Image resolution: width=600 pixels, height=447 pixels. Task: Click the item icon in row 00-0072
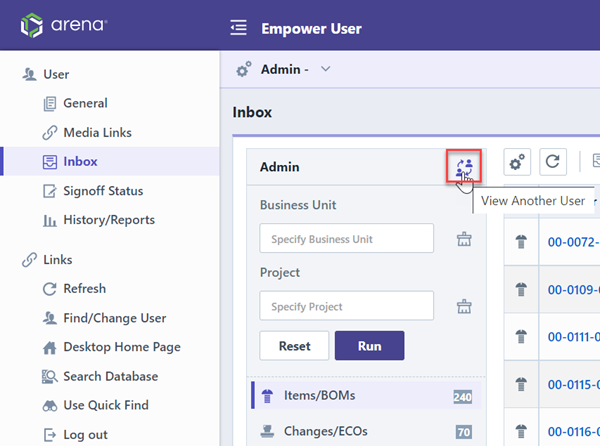[x=521, y=242]
